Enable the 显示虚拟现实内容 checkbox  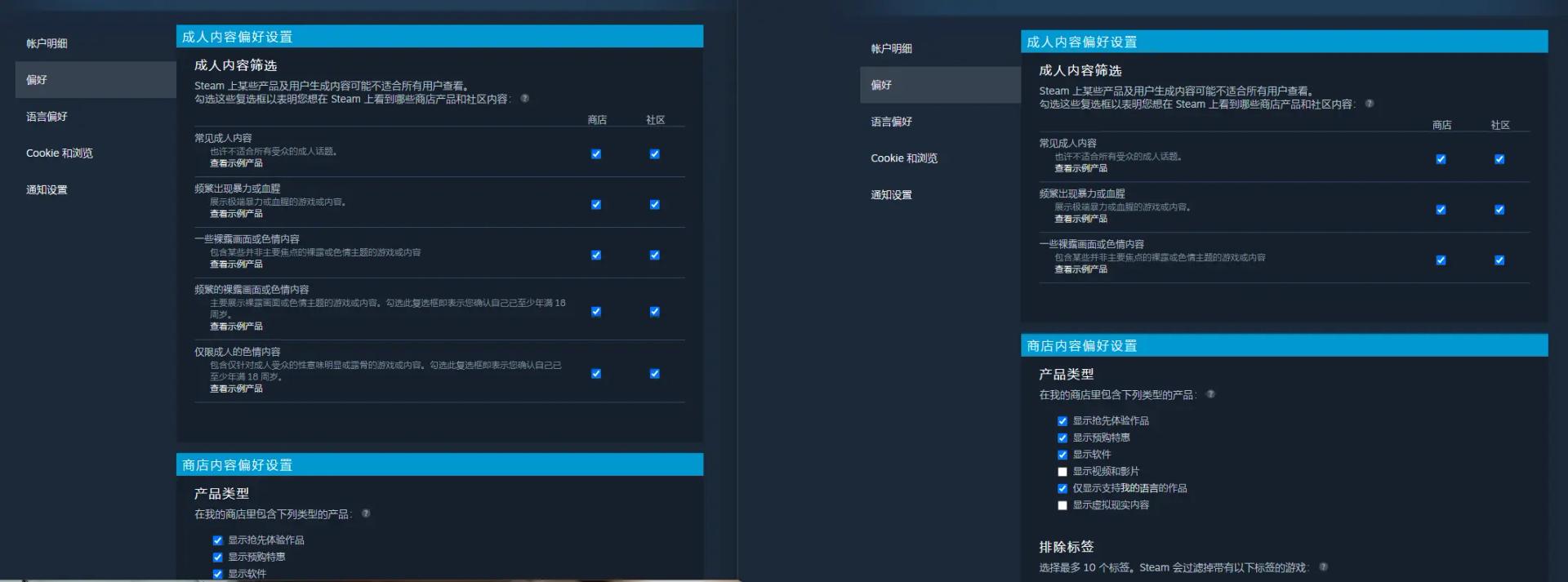1062,505
